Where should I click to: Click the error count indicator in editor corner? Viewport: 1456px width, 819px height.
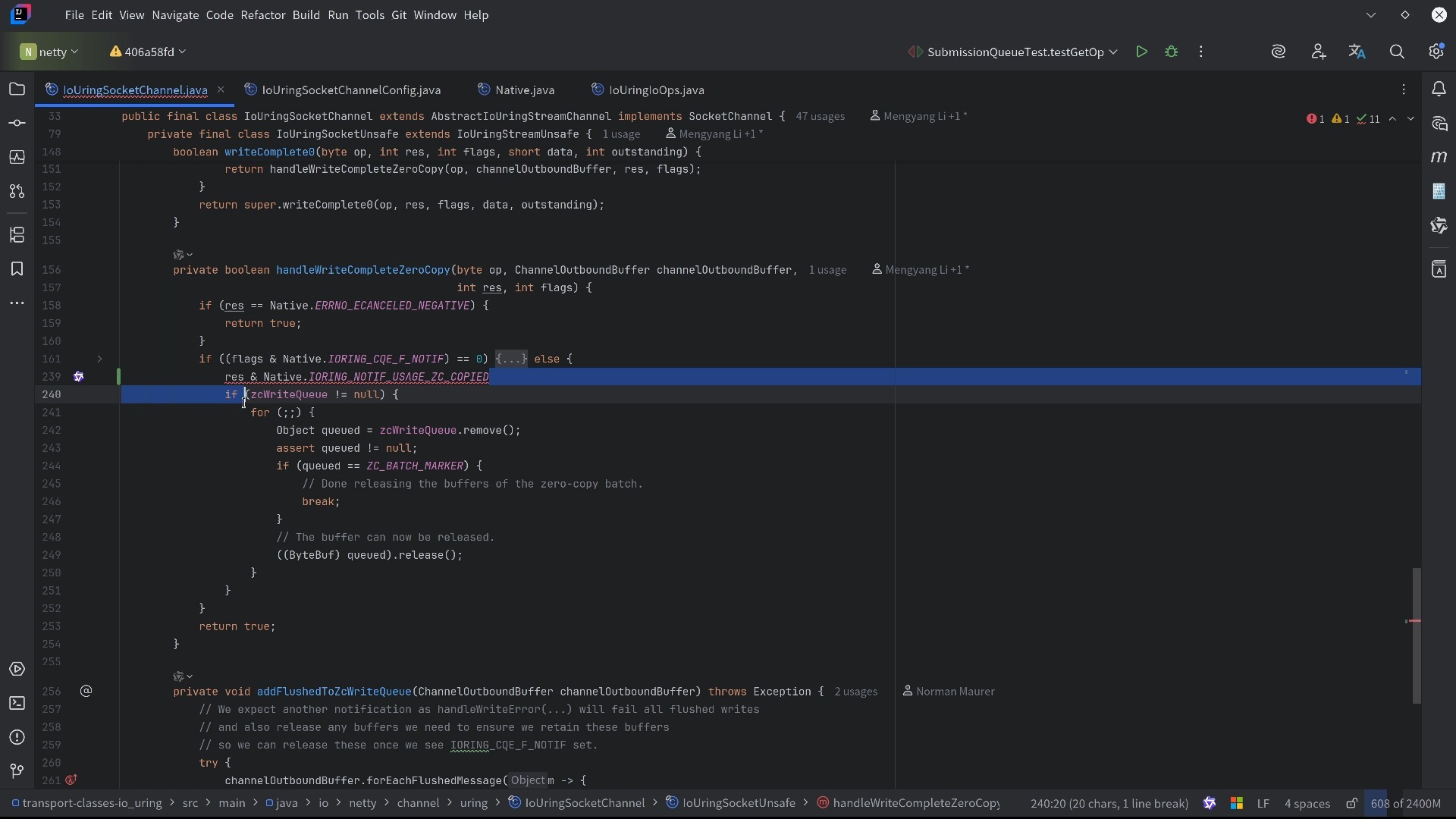coord(1316,119)
